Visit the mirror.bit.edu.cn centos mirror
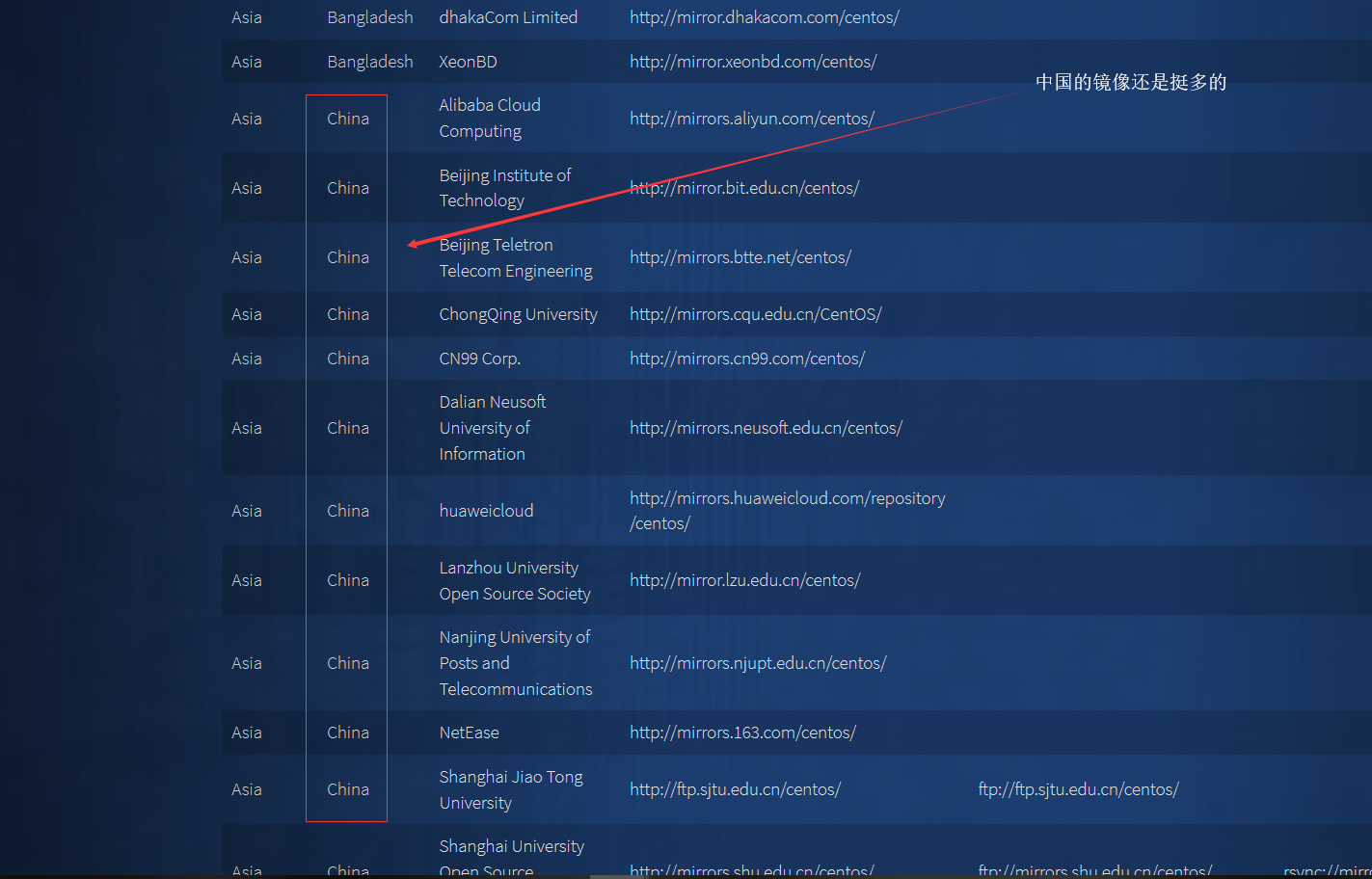This screenshot has width=1372, height=879. 744,188
